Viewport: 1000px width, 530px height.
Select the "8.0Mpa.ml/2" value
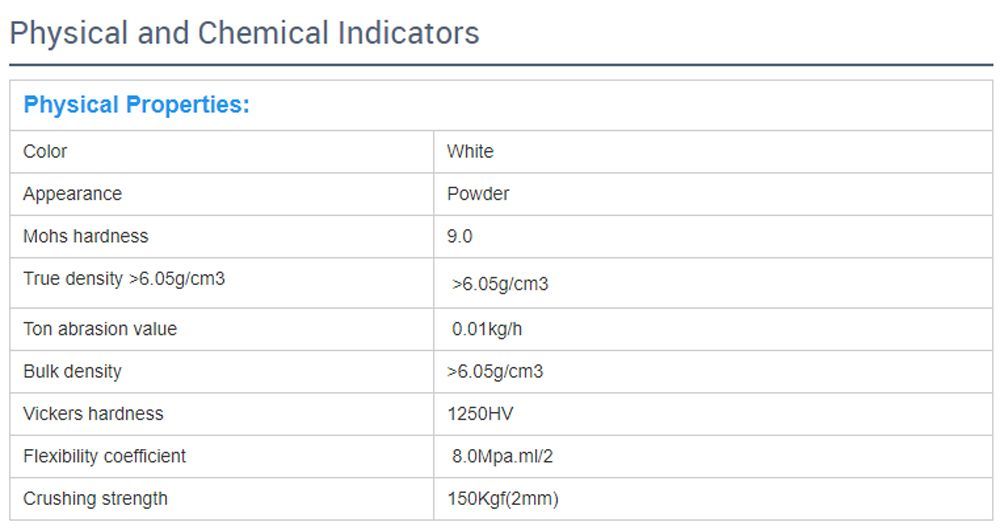(x=502, y=457)
